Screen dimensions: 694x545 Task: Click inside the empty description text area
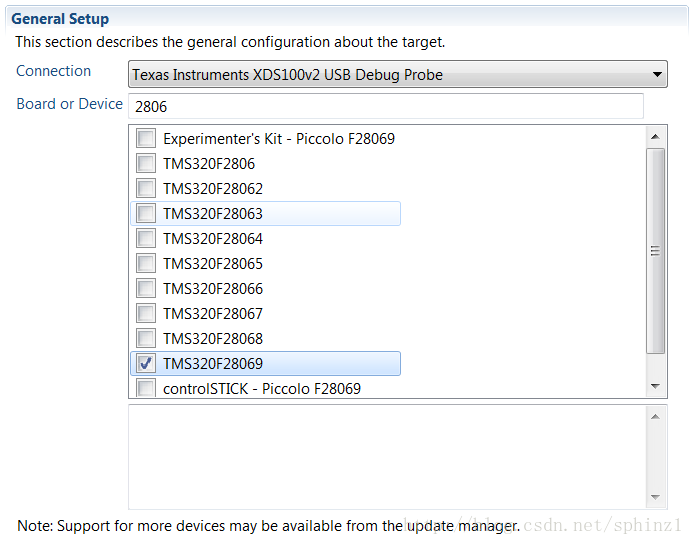pyautogui.click(x=387, y=457)
